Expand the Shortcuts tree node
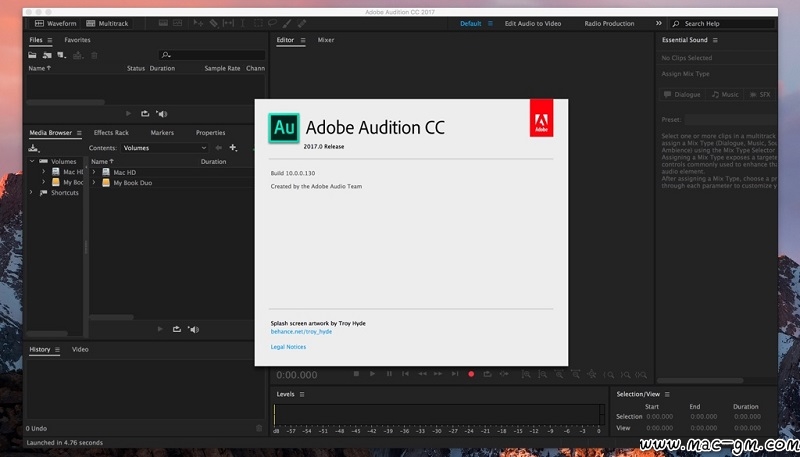Image resolution: width=800 pixels, height=457 pixels. point(32,192)
